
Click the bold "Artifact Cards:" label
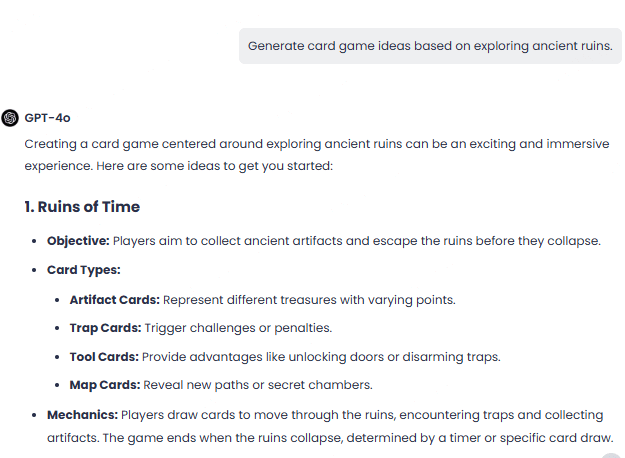[x=115, y=300]
